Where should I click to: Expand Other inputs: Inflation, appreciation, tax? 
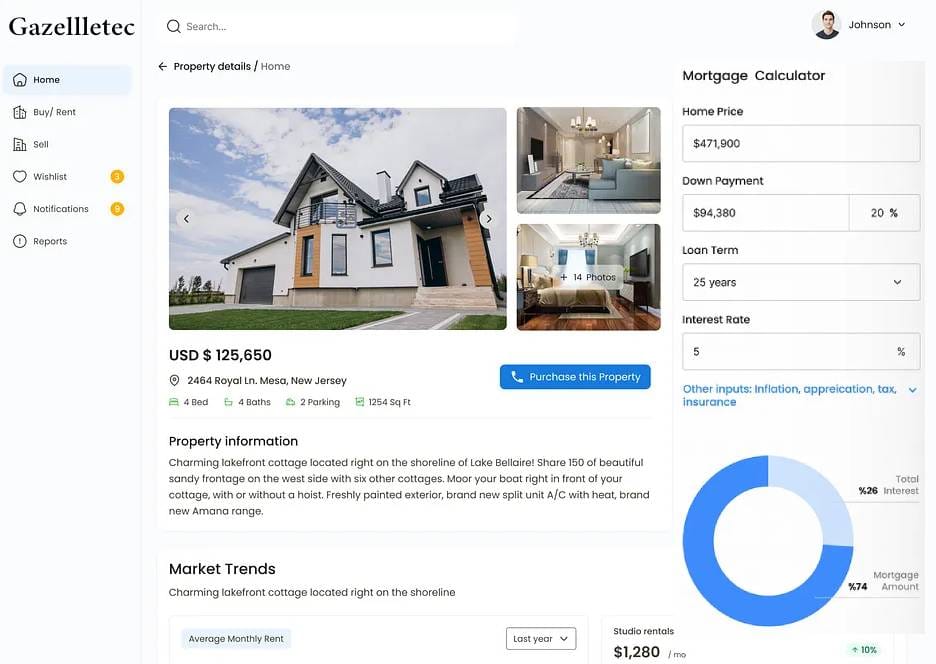[x=799, y=395]
